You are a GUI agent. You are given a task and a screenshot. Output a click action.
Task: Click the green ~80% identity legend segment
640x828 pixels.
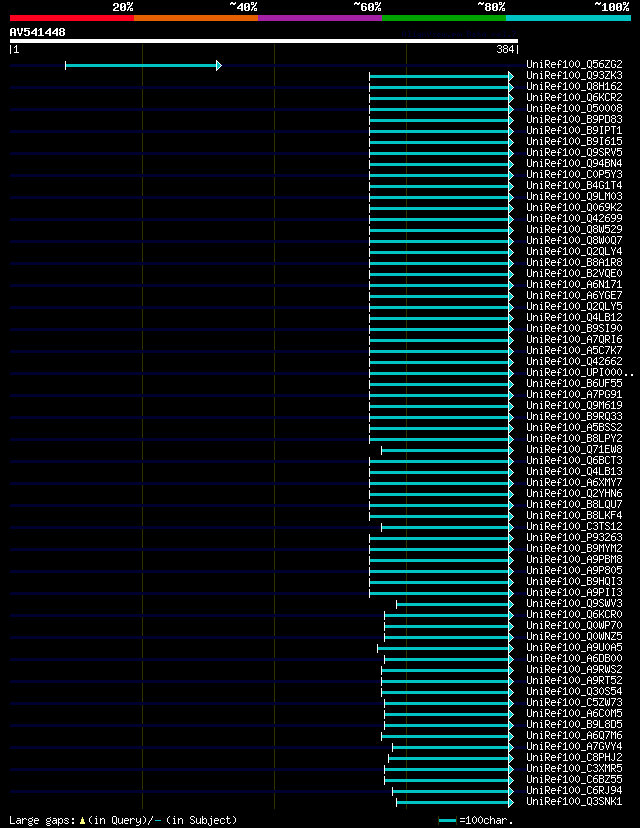[444, 18]
